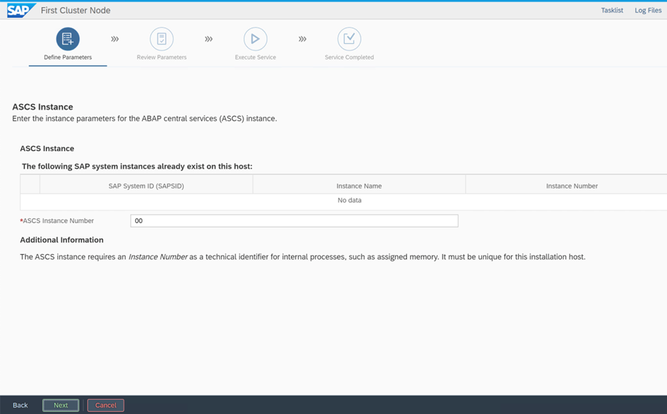Screen dimensions: 667x414
Task: Click the ASCS Instance Number label
Action: click(58, 221)
